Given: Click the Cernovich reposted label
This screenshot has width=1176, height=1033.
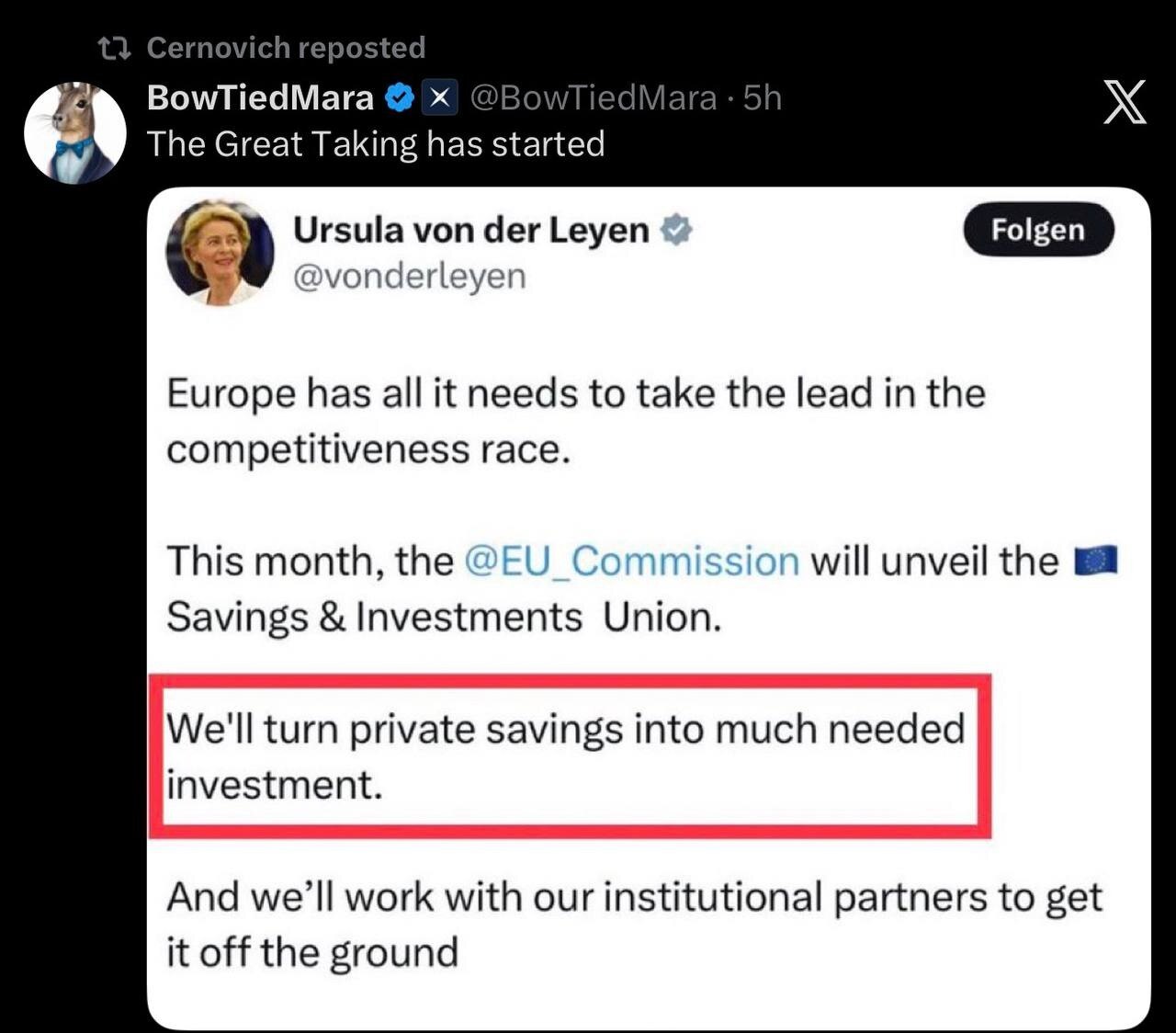Looking at the screenshot, I should 287,46.
